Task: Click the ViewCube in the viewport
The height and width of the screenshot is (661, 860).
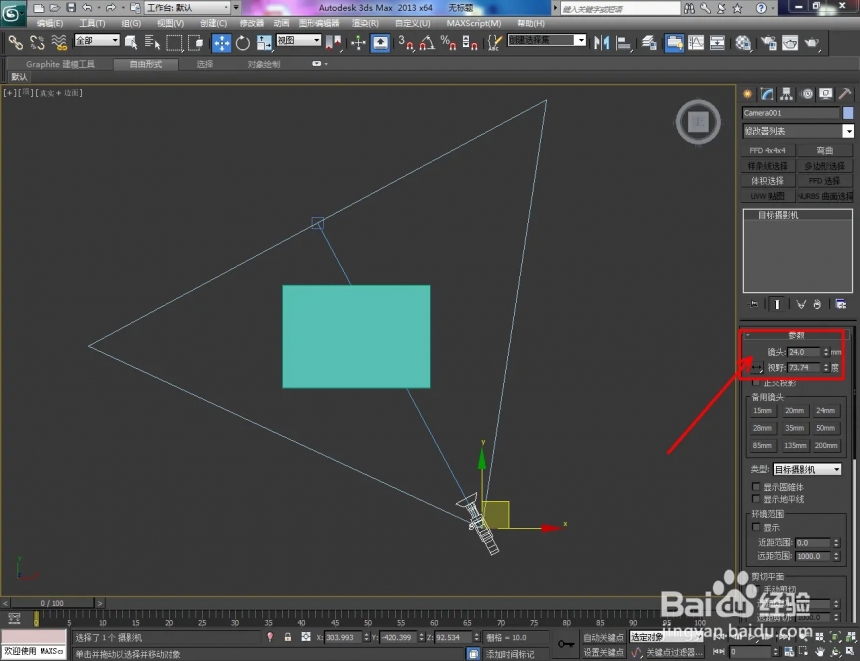Action: tap(698, 122)
